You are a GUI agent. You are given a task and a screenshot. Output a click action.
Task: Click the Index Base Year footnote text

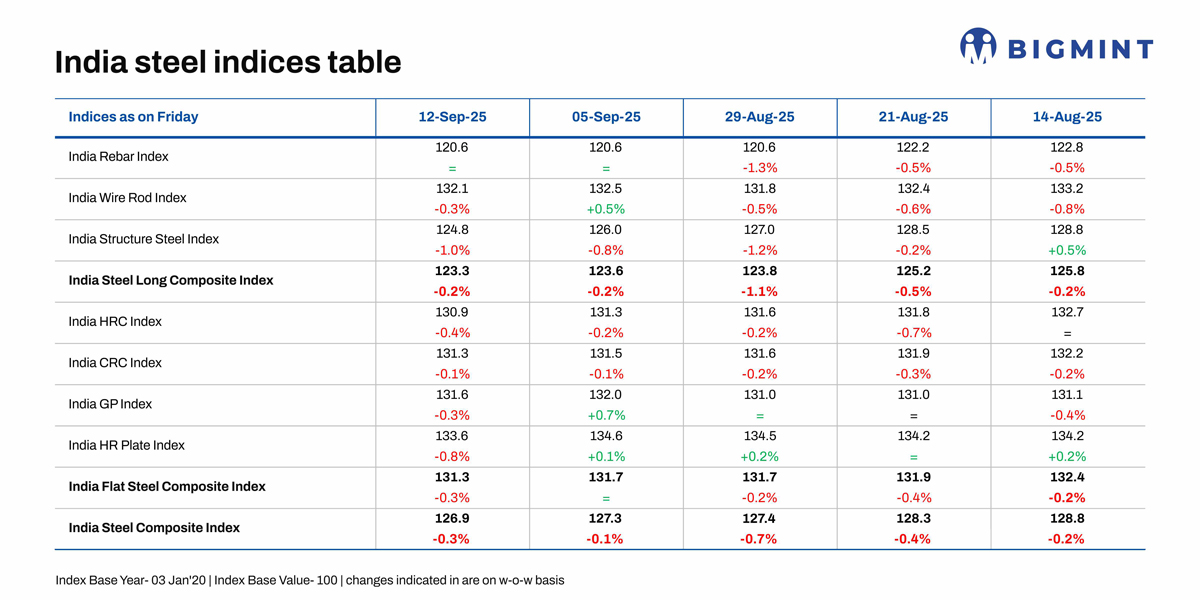point(309,581)
